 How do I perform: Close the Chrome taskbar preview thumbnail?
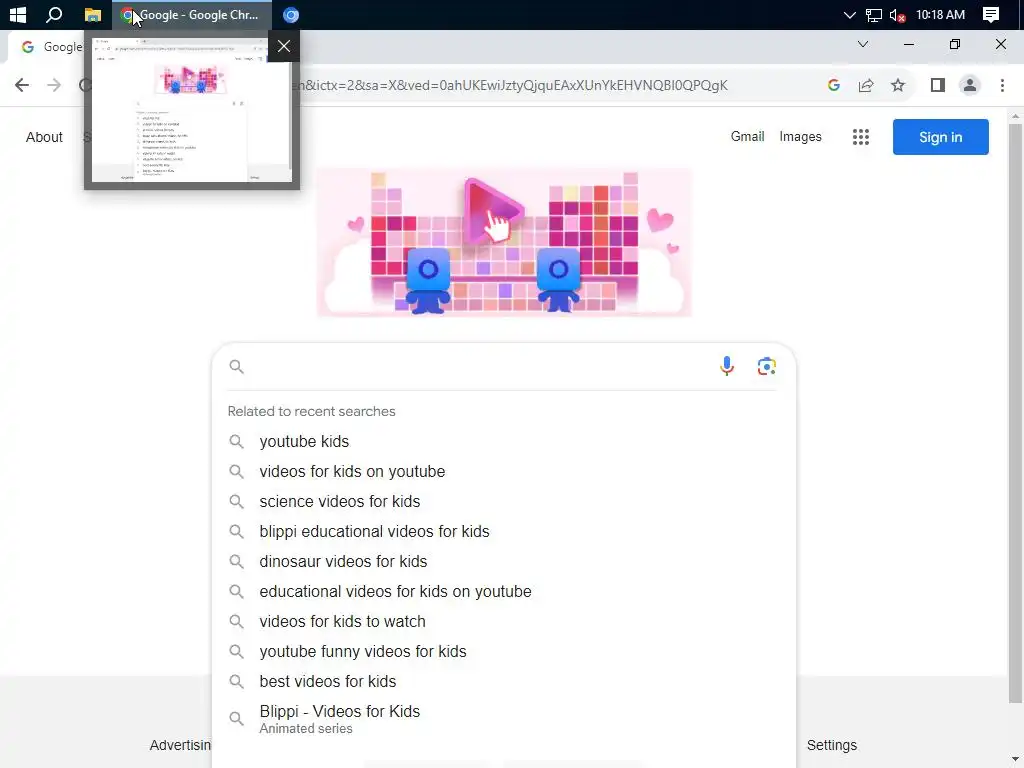pyautogui.click(x=283, y=46)
